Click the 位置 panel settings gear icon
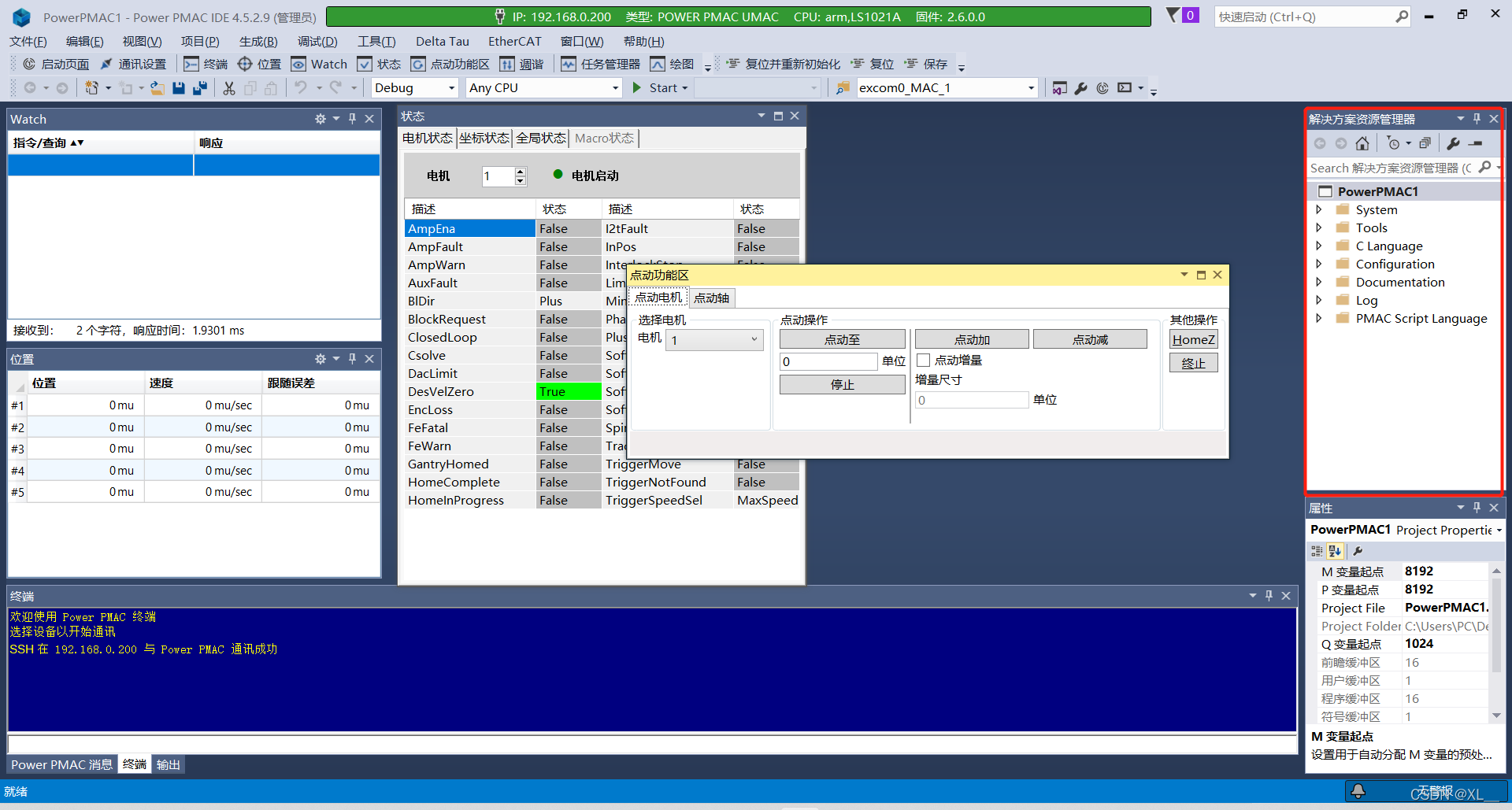 pos(320,359)
